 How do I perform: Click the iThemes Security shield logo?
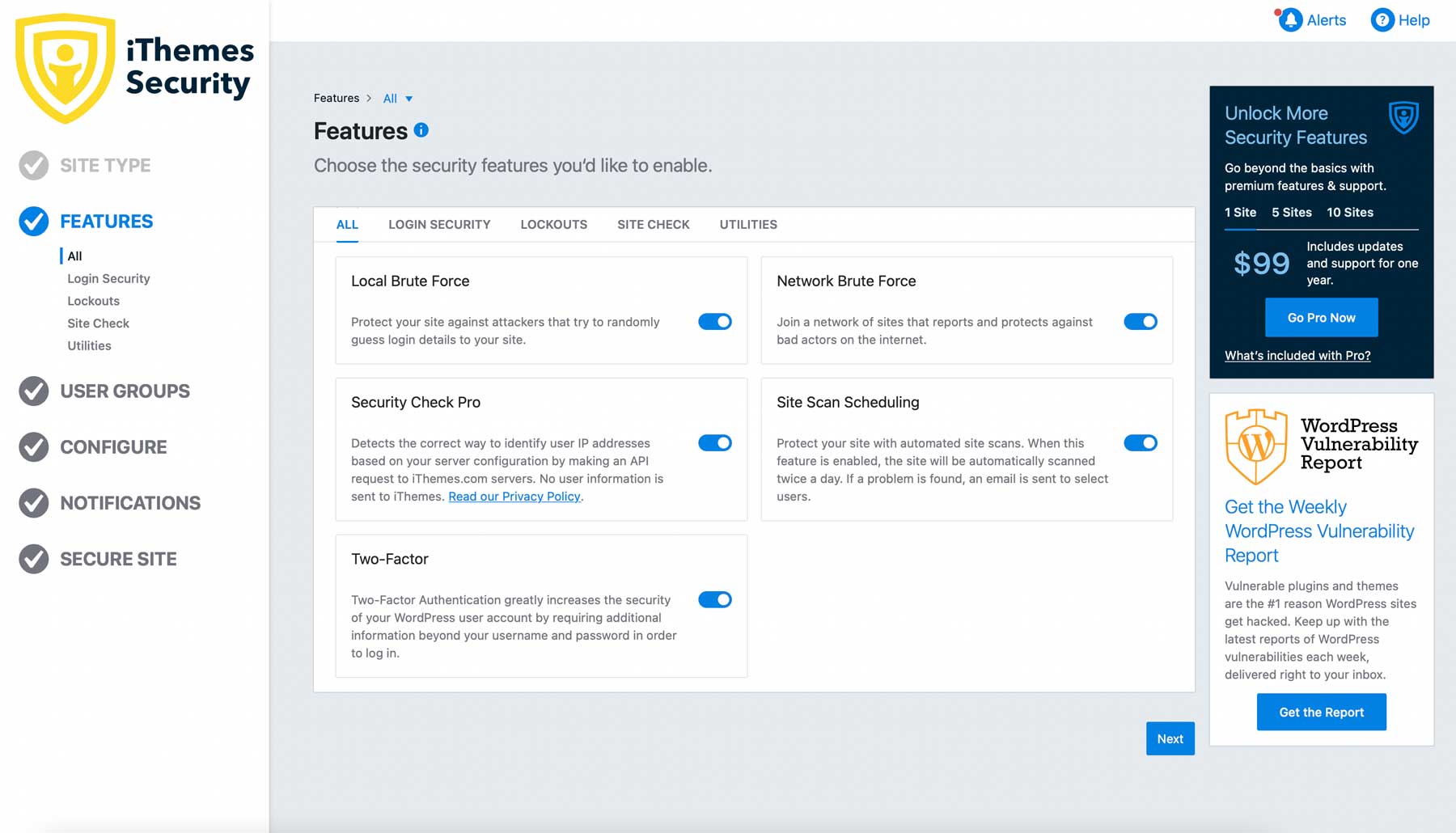[x=65, y=69]
